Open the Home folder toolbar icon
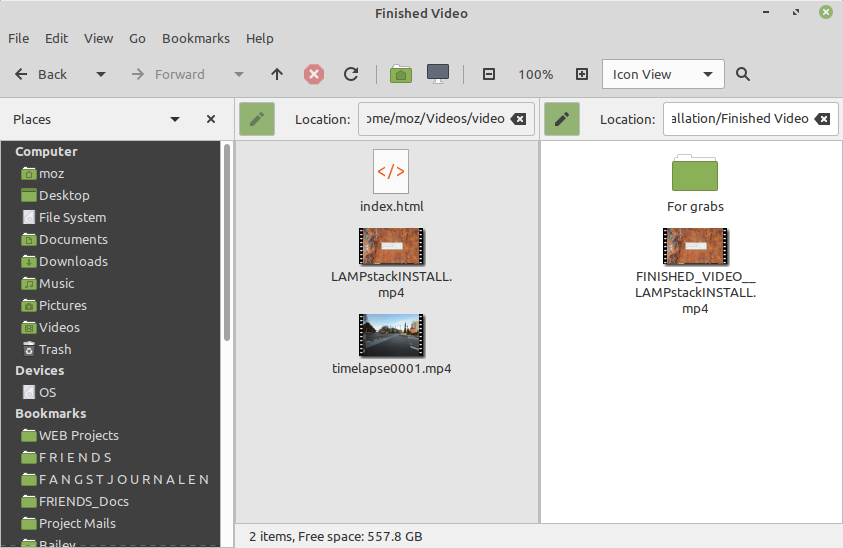The width and height of the screenshot is (843, 548). point(401,74)
